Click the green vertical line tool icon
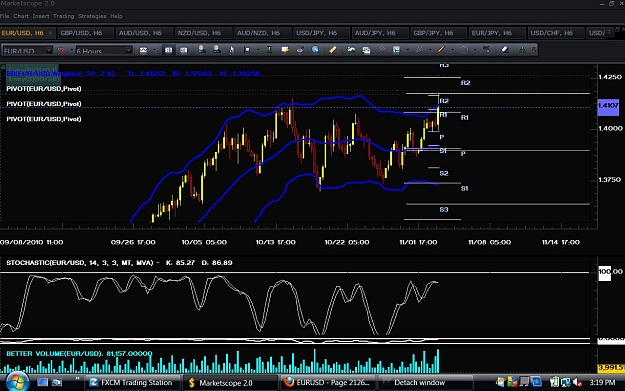The width and height of the screenshot is (625, 391). [270, 50]
